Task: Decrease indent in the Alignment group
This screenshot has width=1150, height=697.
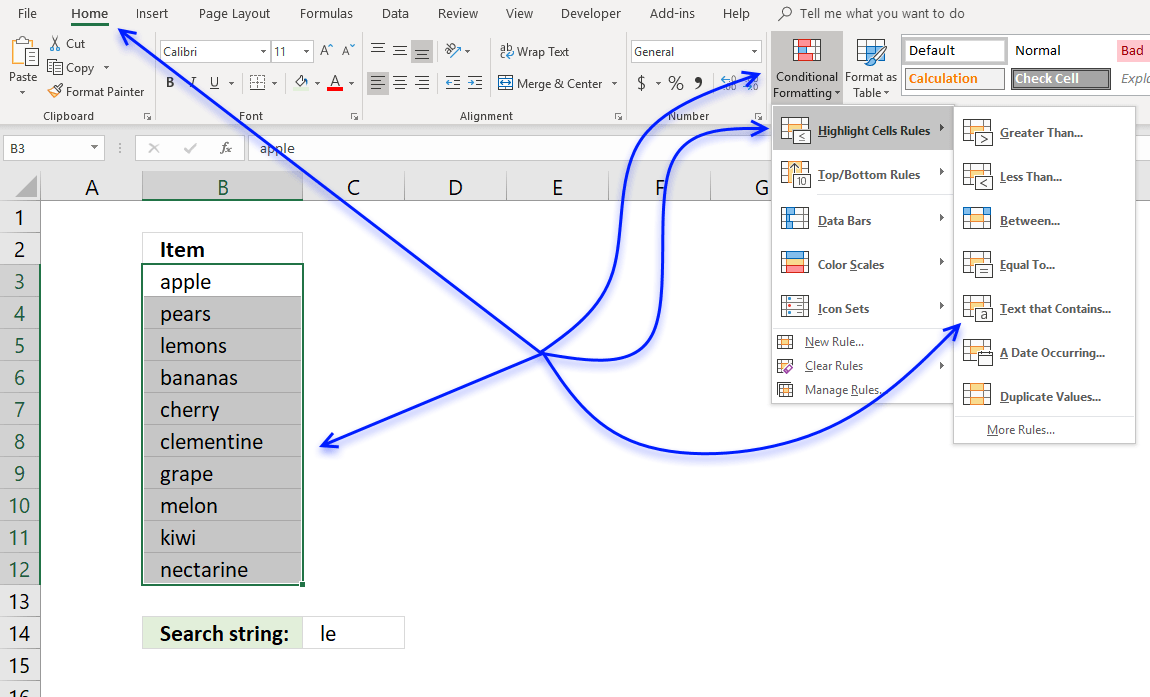Action: [453, 83]
